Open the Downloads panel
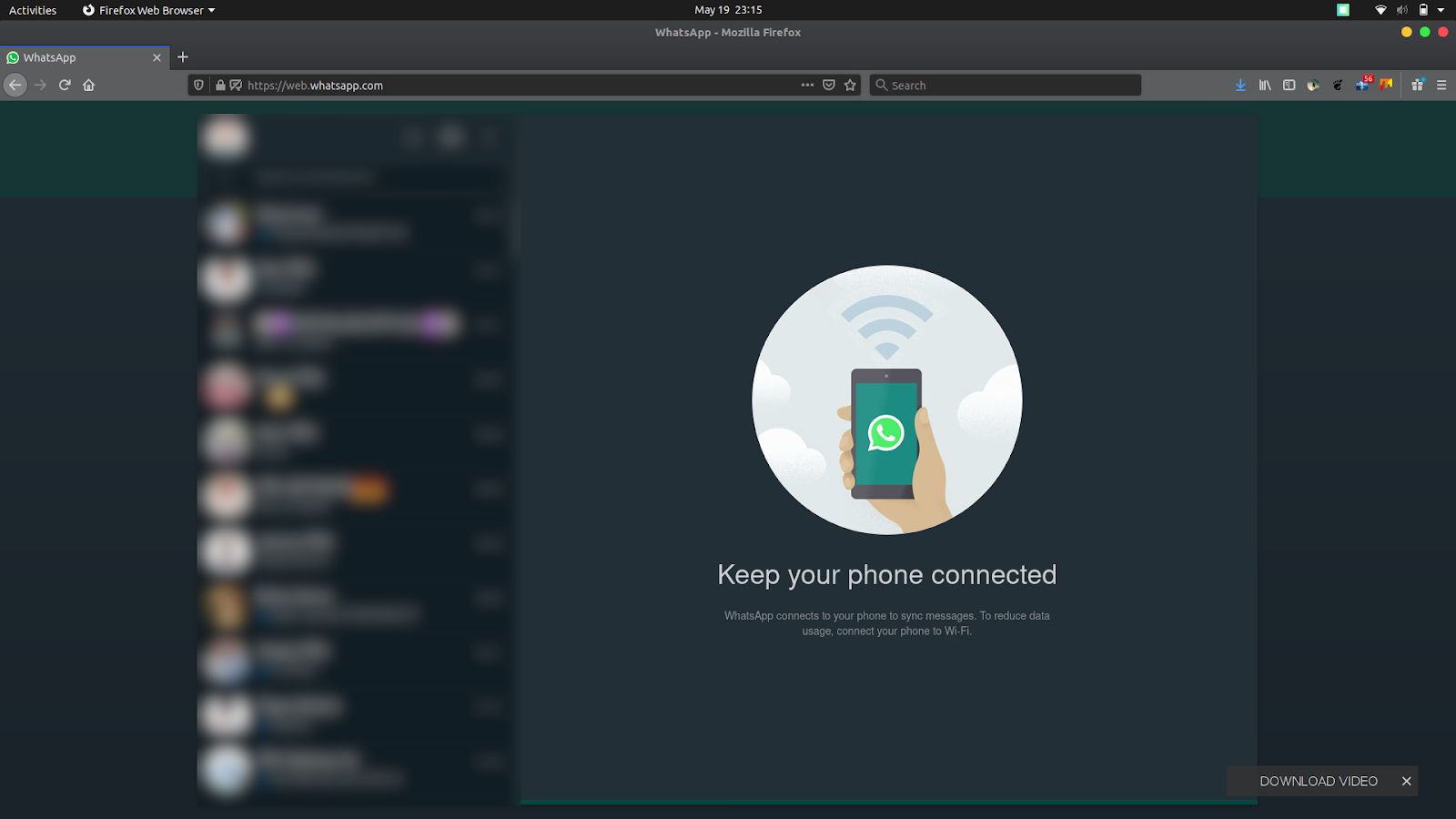 [x=1240, y=85]
